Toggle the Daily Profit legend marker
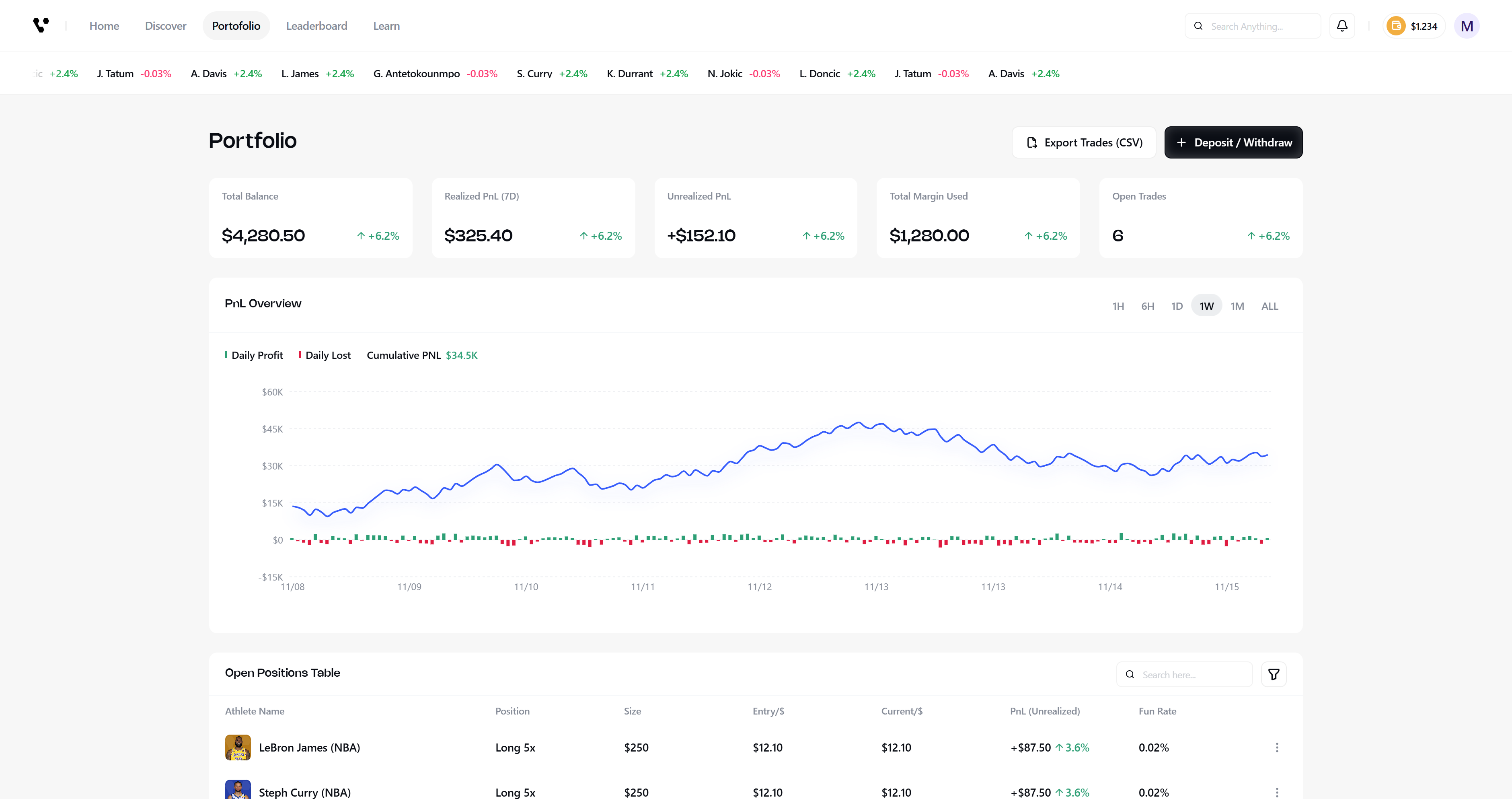1512x799 pixels. click(x=226, y=354)
